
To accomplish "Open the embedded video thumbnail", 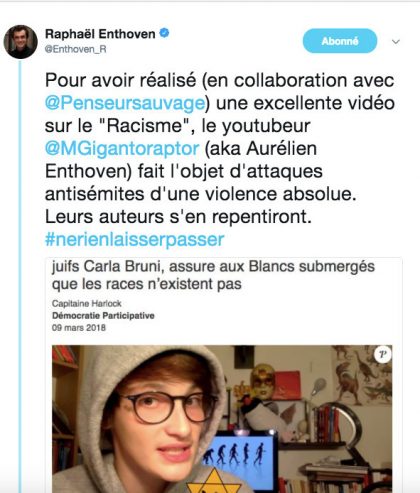I will click(x=222, y=419).
